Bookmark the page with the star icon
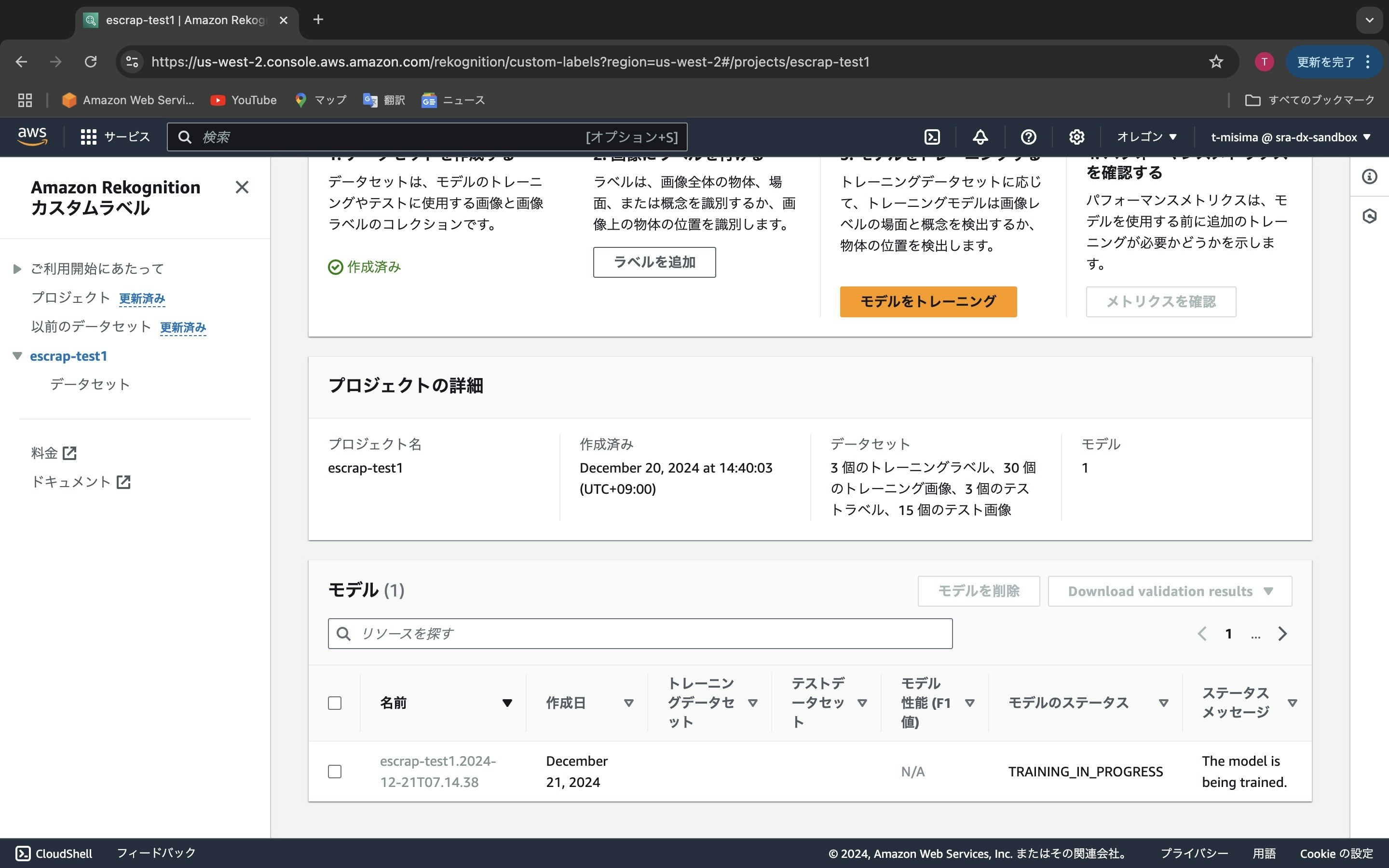The image size is (1389, 868). point(1216,61)
